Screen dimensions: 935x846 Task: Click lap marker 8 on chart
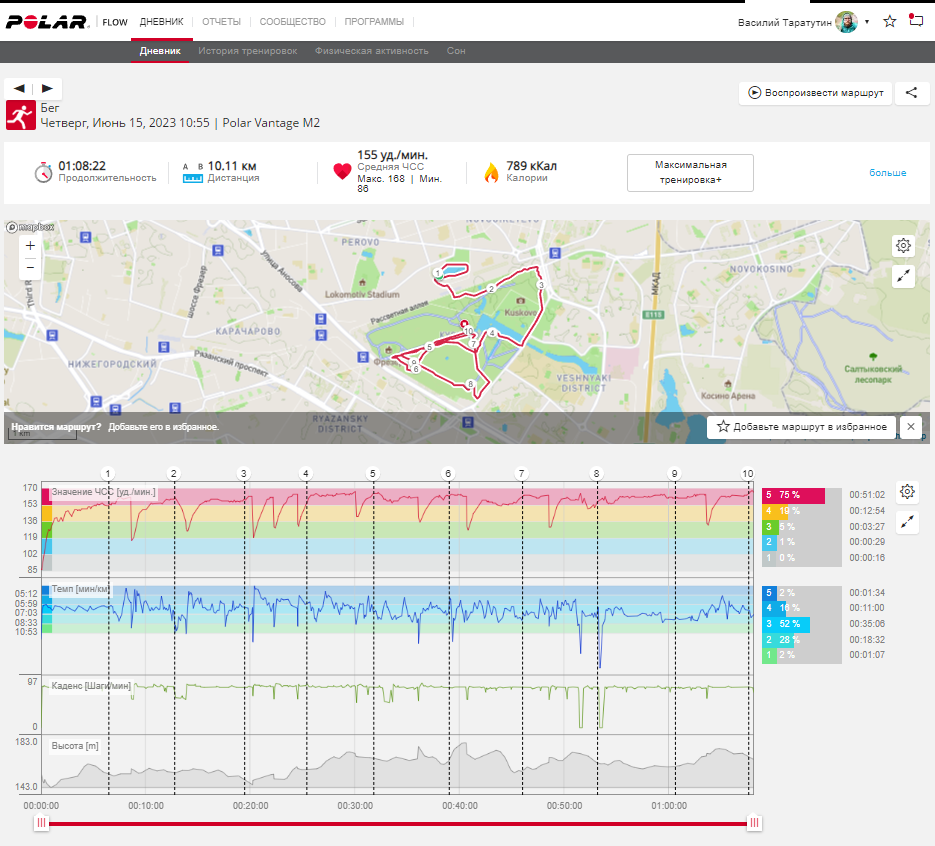pos(596,473)
